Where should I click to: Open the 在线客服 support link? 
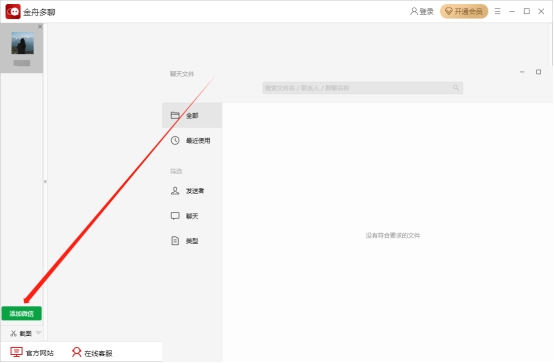pyautogui.click(x=98, y=353)
